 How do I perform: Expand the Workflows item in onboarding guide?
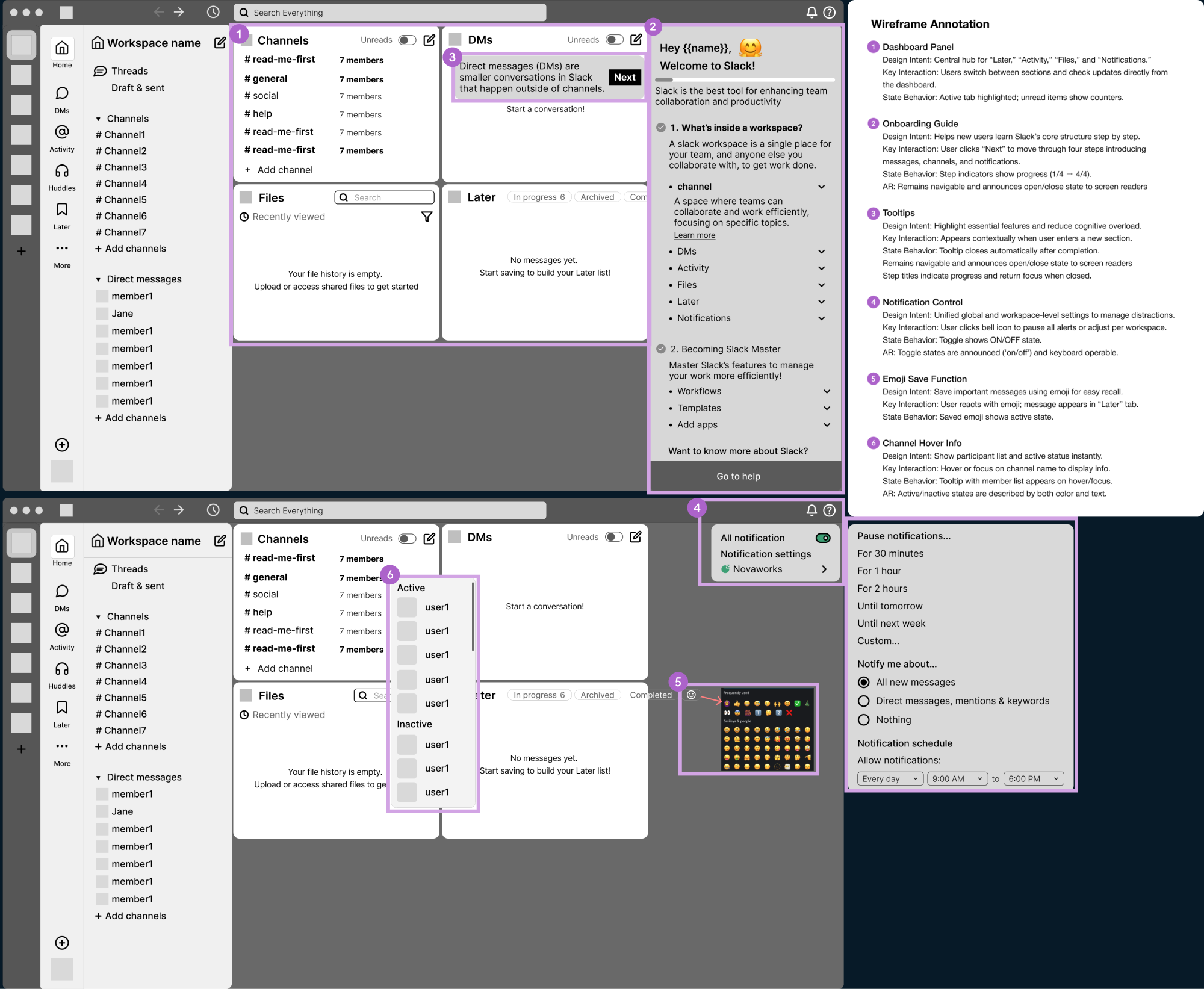click(x=827, y=391)
